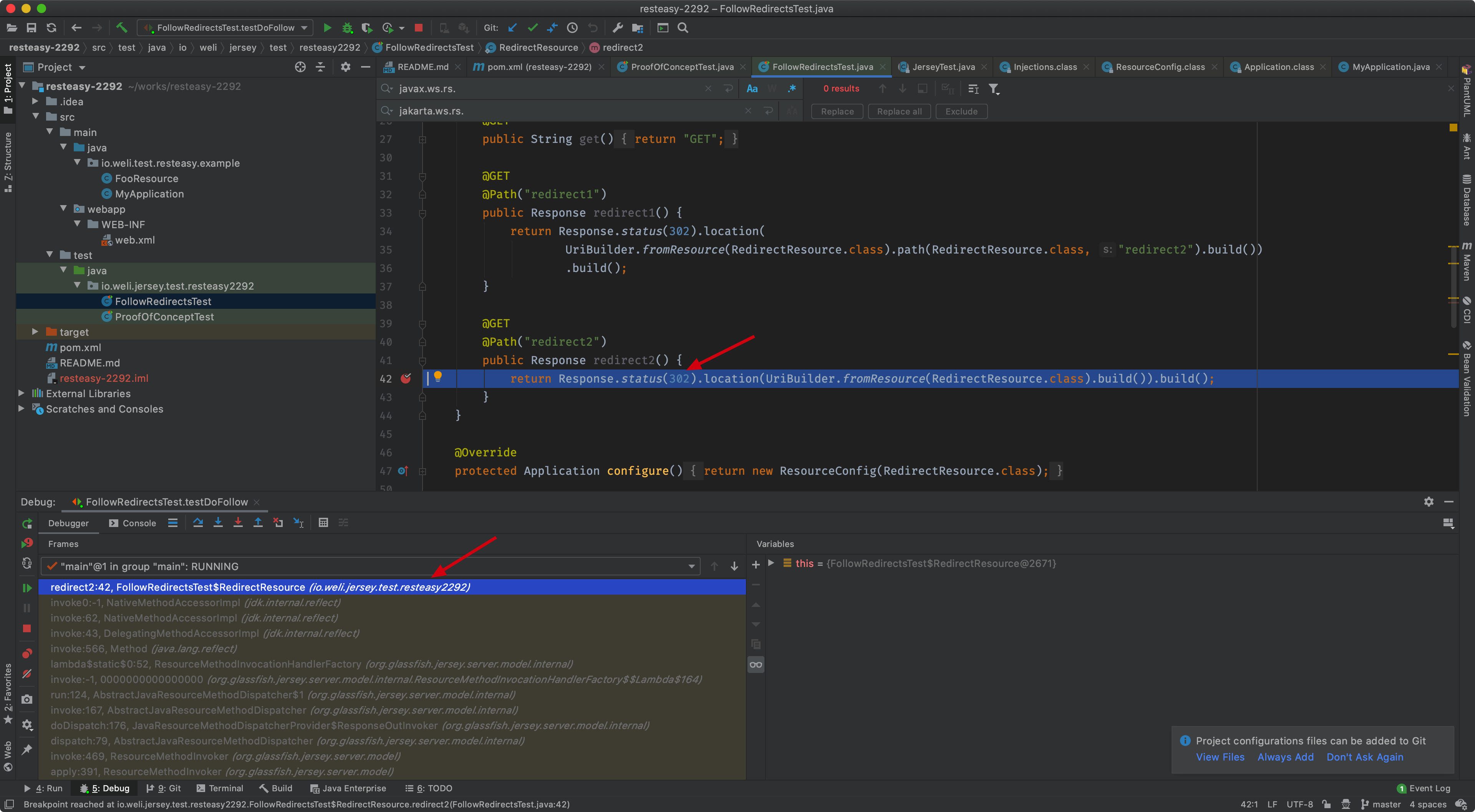Click the Step Over debugger icon
Screen dimensions: 1475x812
tap(198, 522)
